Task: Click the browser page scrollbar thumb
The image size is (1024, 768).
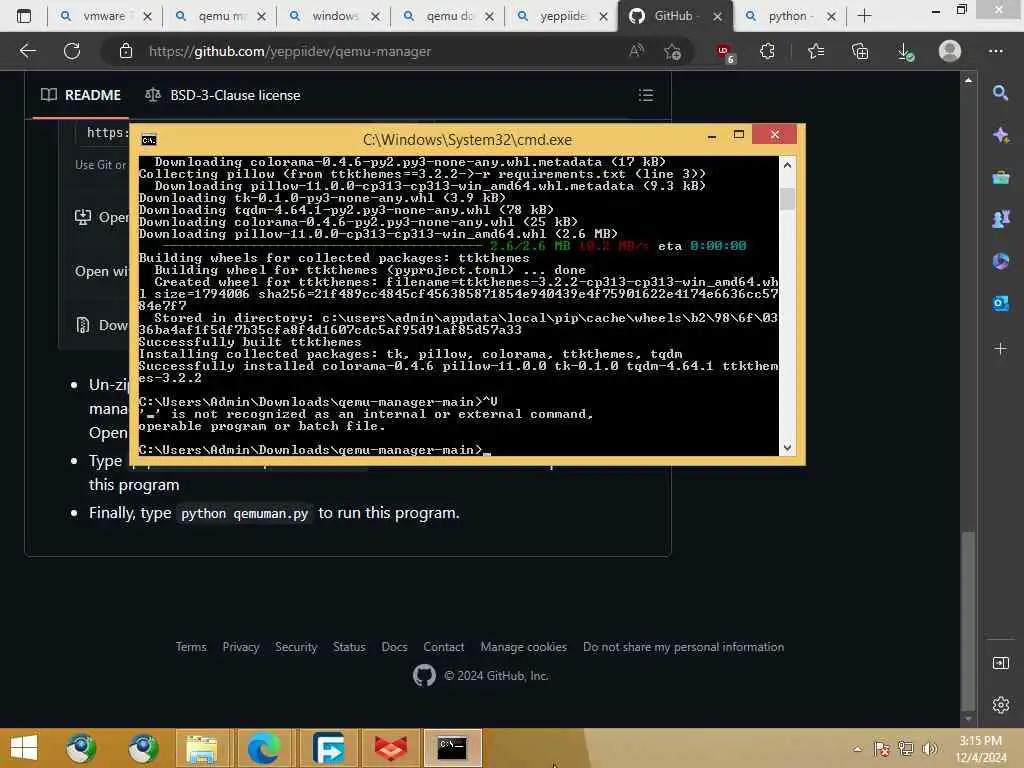Action: pos(968,620)
